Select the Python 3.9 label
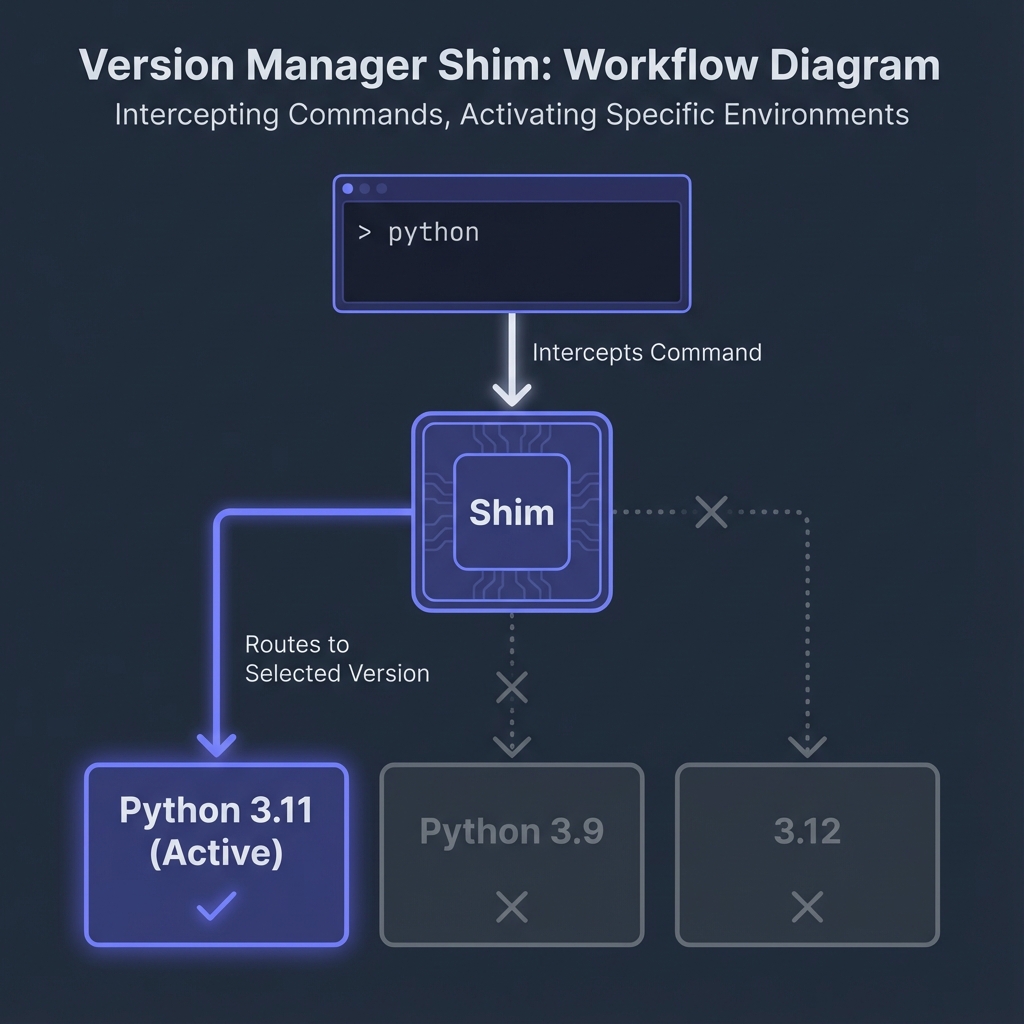1024x1024 pixels. (511, 831)
